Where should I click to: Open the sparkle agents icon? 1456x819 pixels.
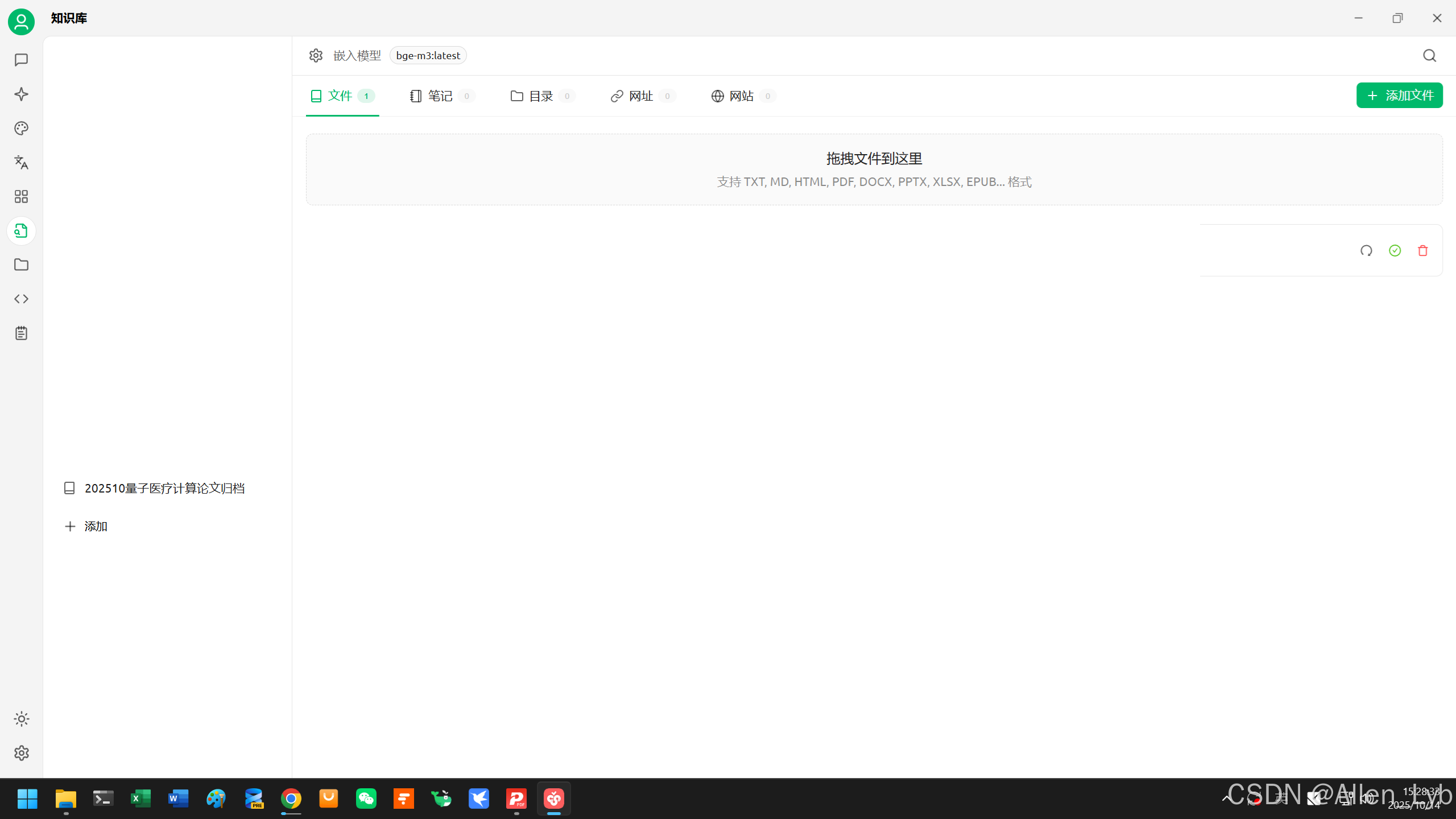pyautogui.click(x=21, y=94)
